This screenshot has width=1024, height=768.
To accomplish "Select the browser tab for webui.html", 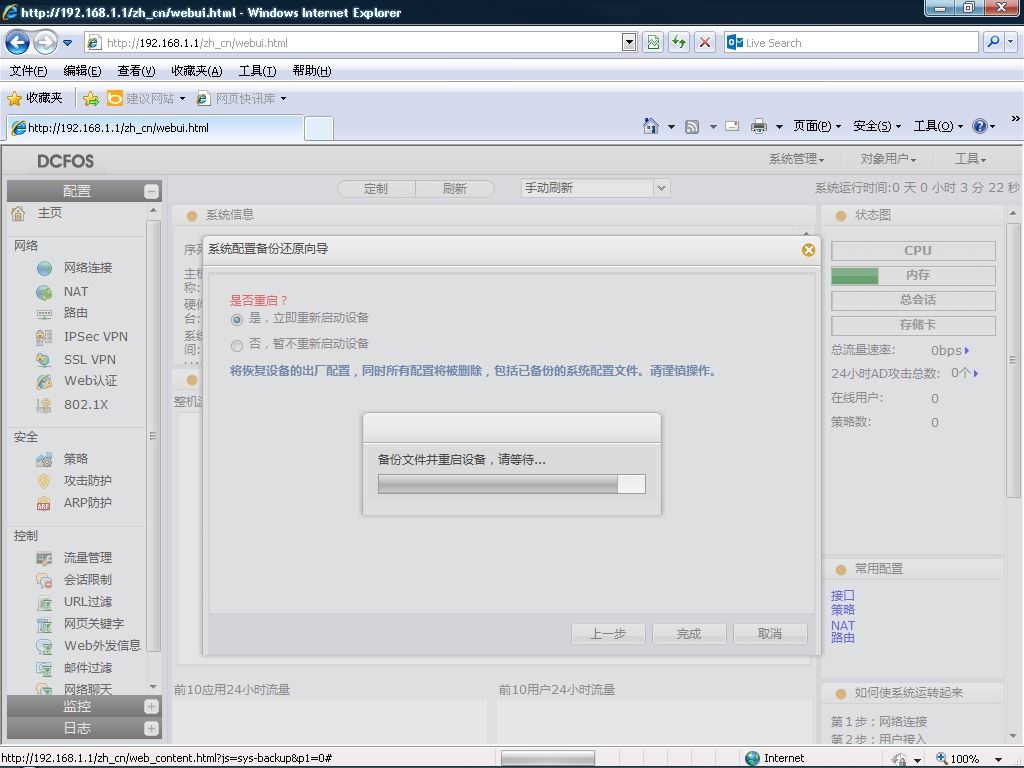I will click(155, 128).
